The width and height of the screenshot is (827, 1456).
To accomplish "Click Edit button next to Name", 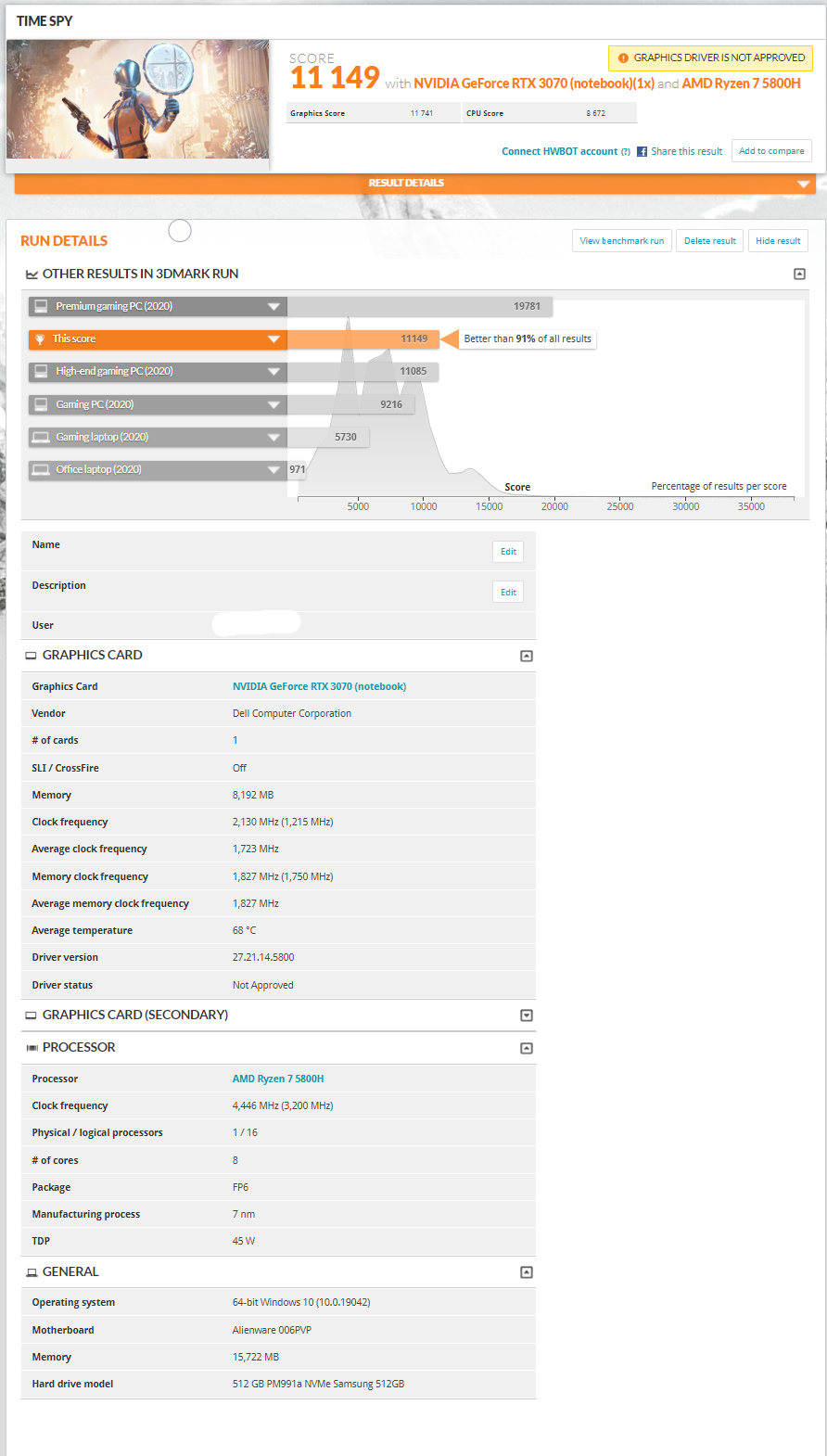I will [508, 552].
